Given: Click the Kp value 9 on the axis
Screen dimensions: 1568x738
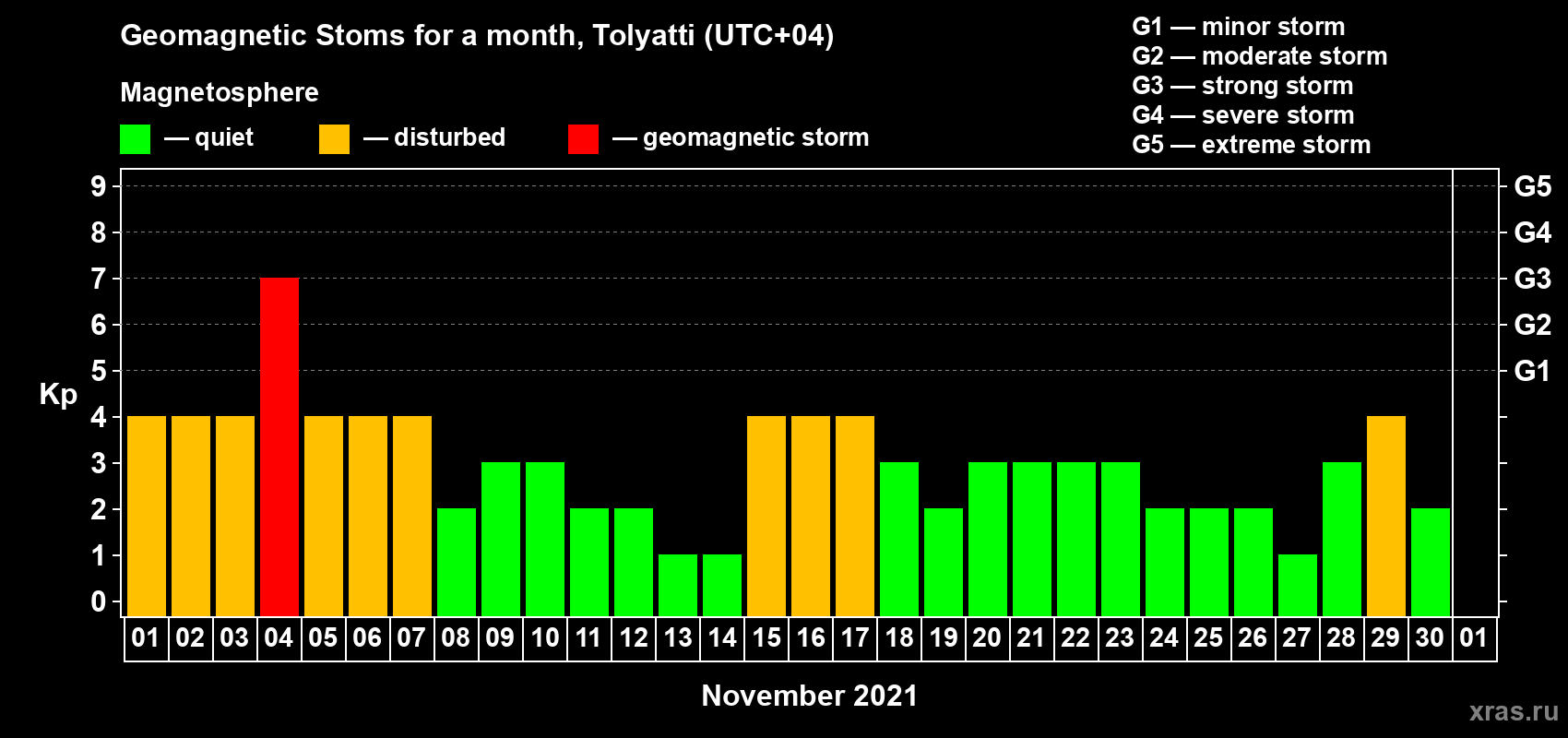Looking at the screenshot, I should (x=99, y=186).
